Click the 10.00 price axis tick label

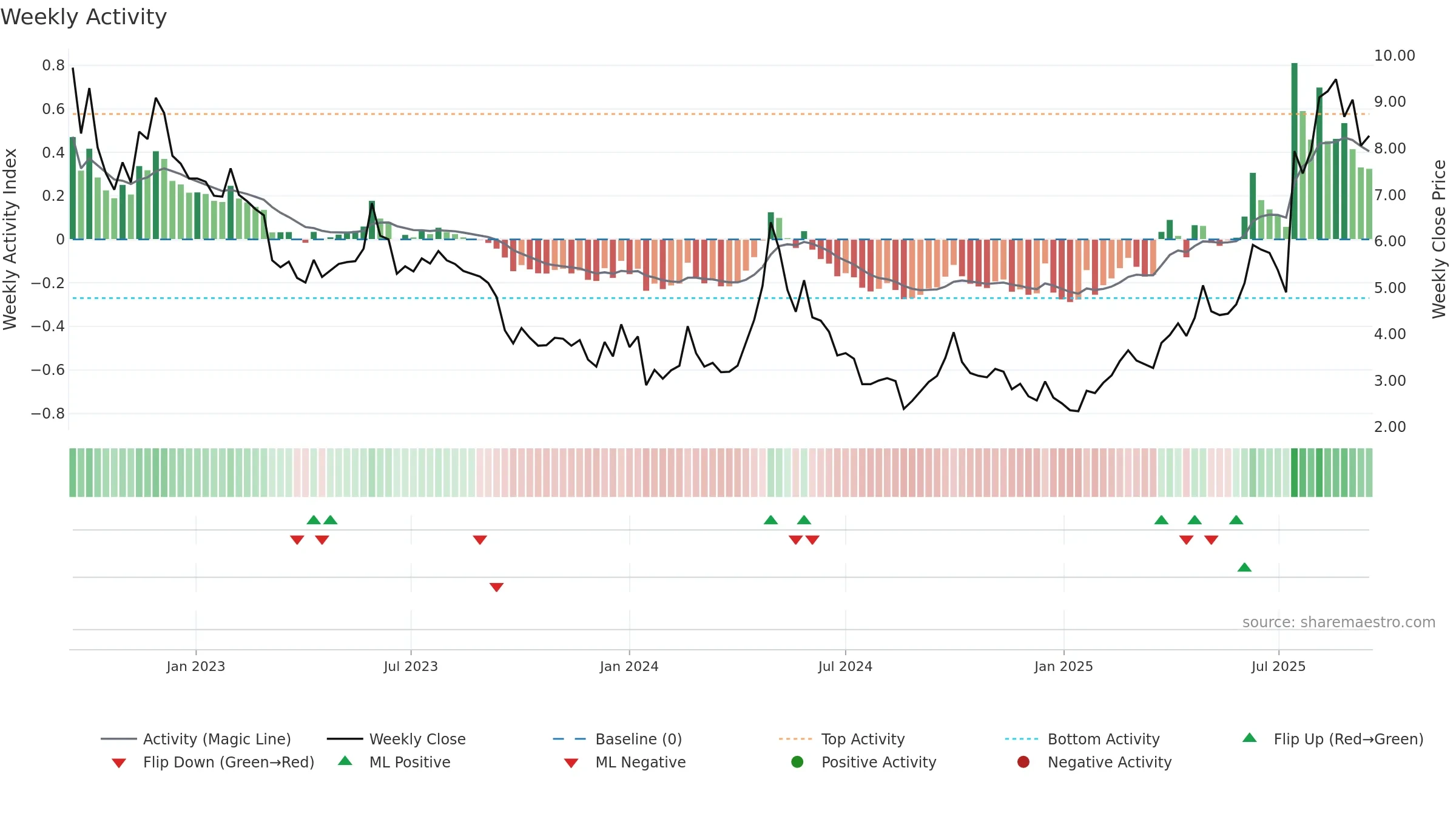point(1394,55)
